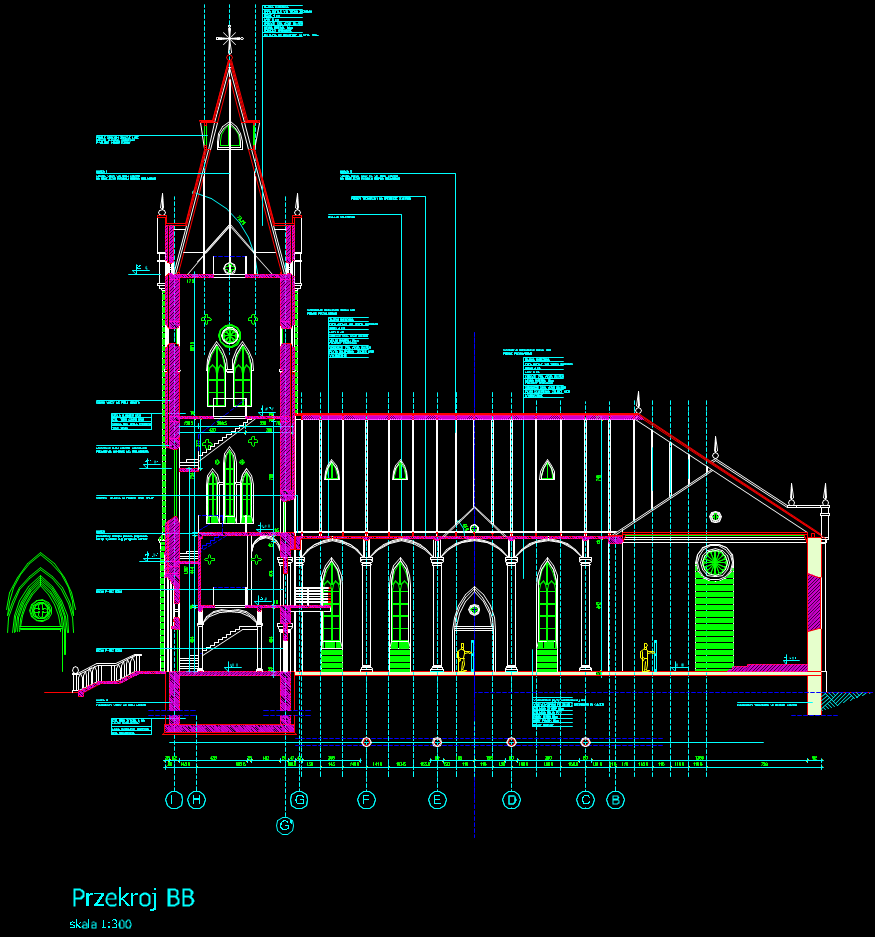Select the grid axis bubble labeled H

197,800
